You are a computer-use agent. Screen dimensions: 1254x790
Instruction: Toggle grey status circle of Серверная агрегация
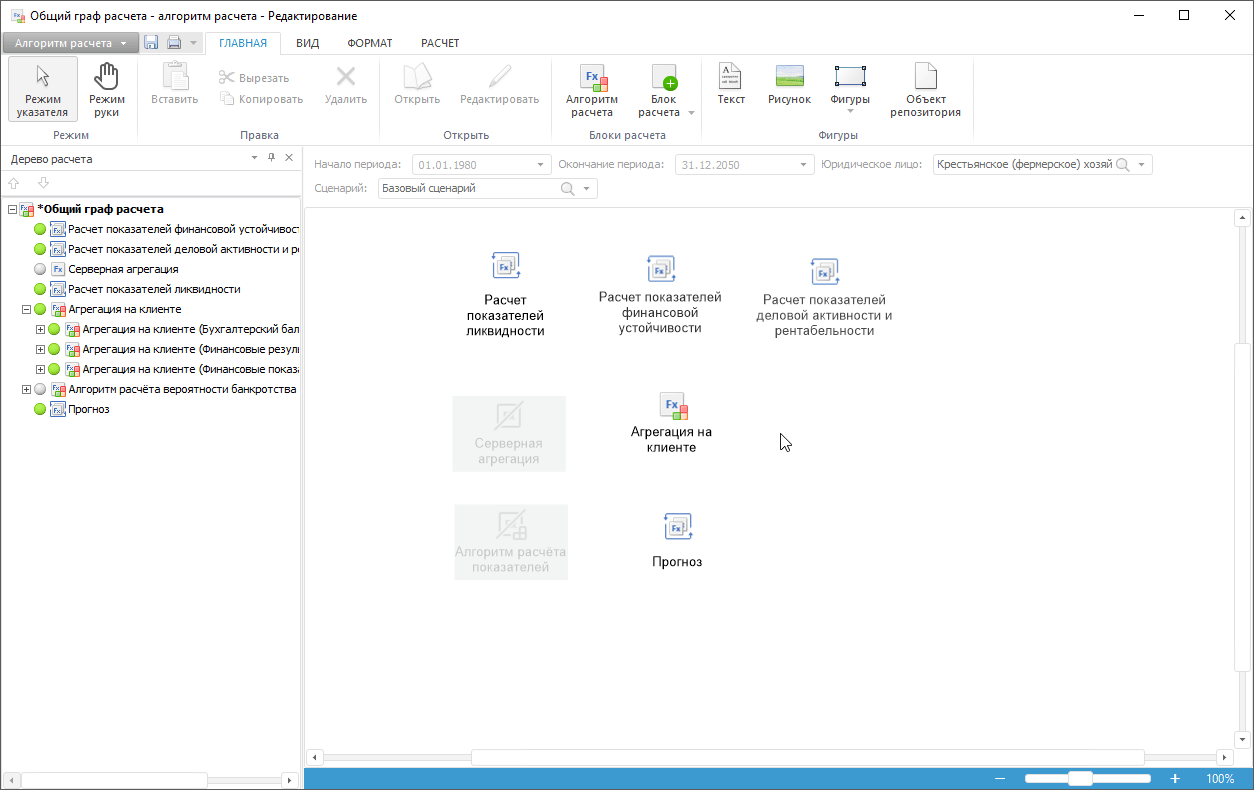40,269
